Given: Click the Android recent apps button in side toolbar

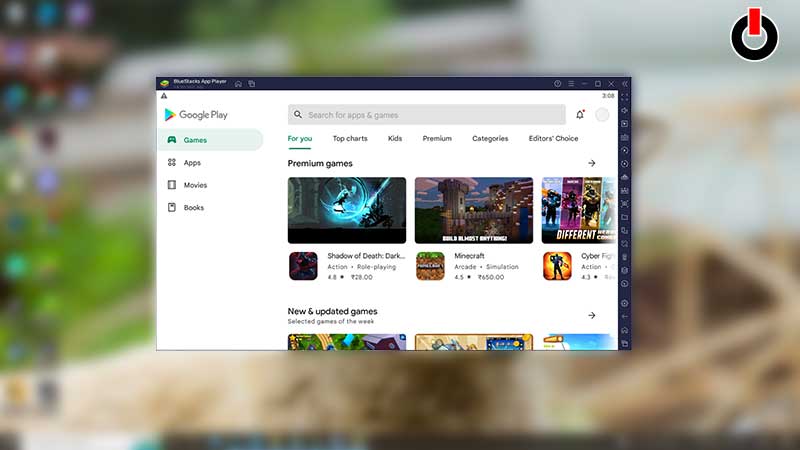Looking at the screenshot, I should [624, 343].
